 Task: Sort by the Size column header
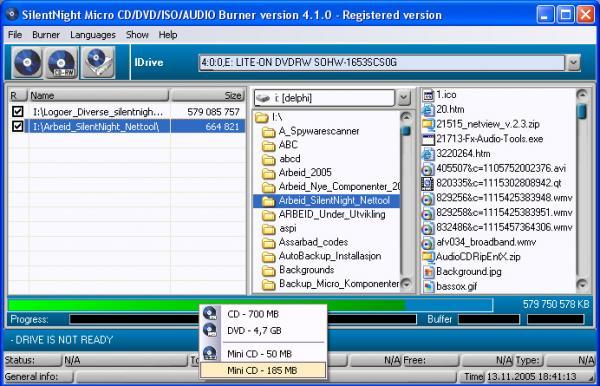pyautogui.click(x=208, y=96)
